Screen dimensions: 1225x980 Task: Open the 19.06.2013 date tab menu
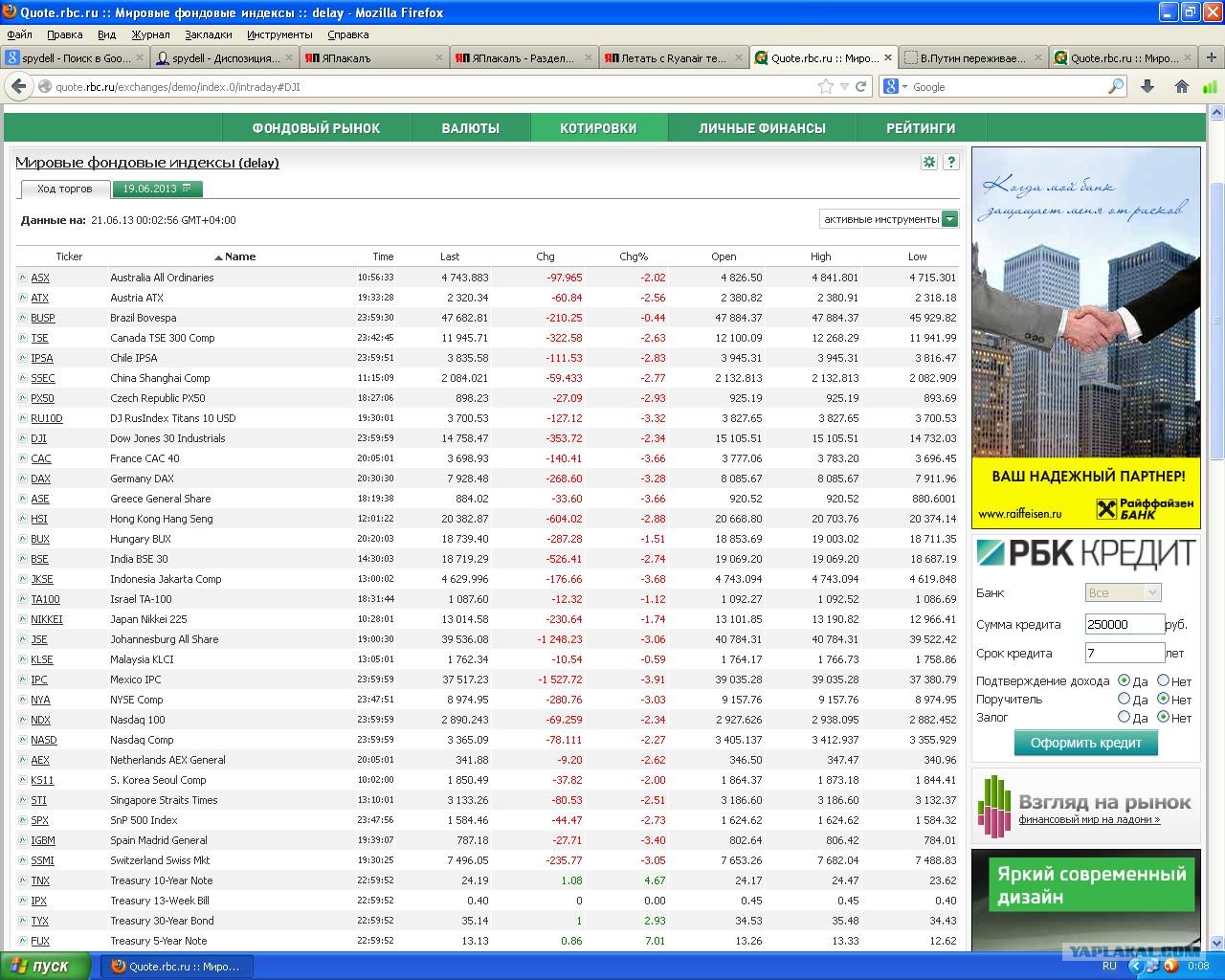pos(157,189)
